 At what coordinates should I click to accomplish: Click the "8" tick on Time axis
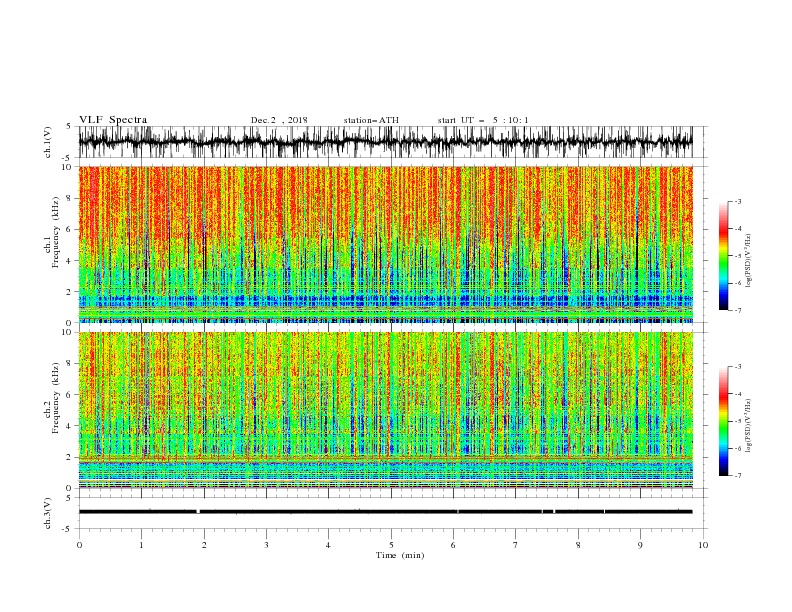(x=578, y=545)
